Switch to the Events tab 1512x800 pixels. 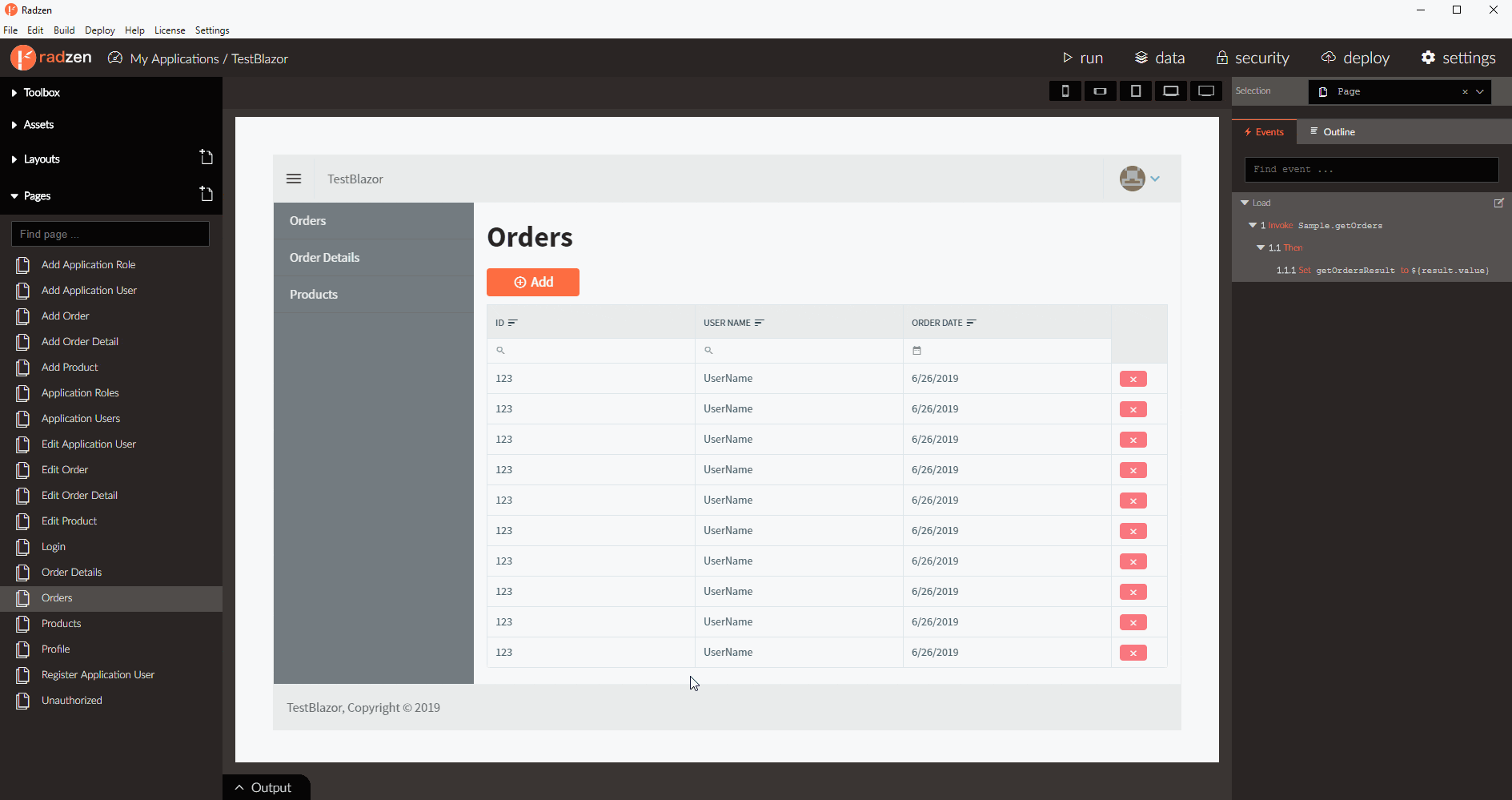(1264, 132)
